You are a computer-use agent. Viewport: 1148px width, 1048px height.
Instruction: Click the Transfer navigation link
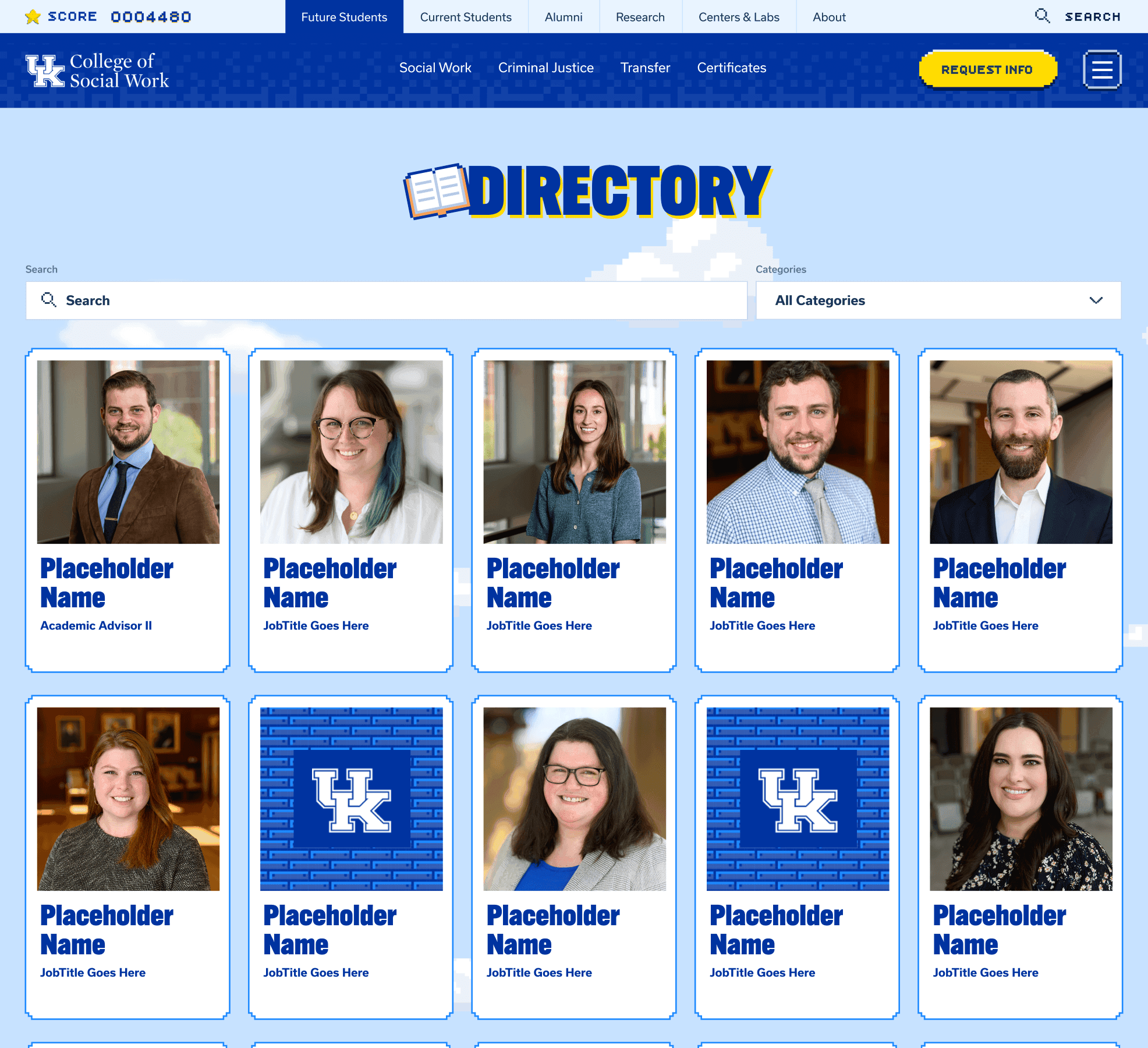point(645,68)
